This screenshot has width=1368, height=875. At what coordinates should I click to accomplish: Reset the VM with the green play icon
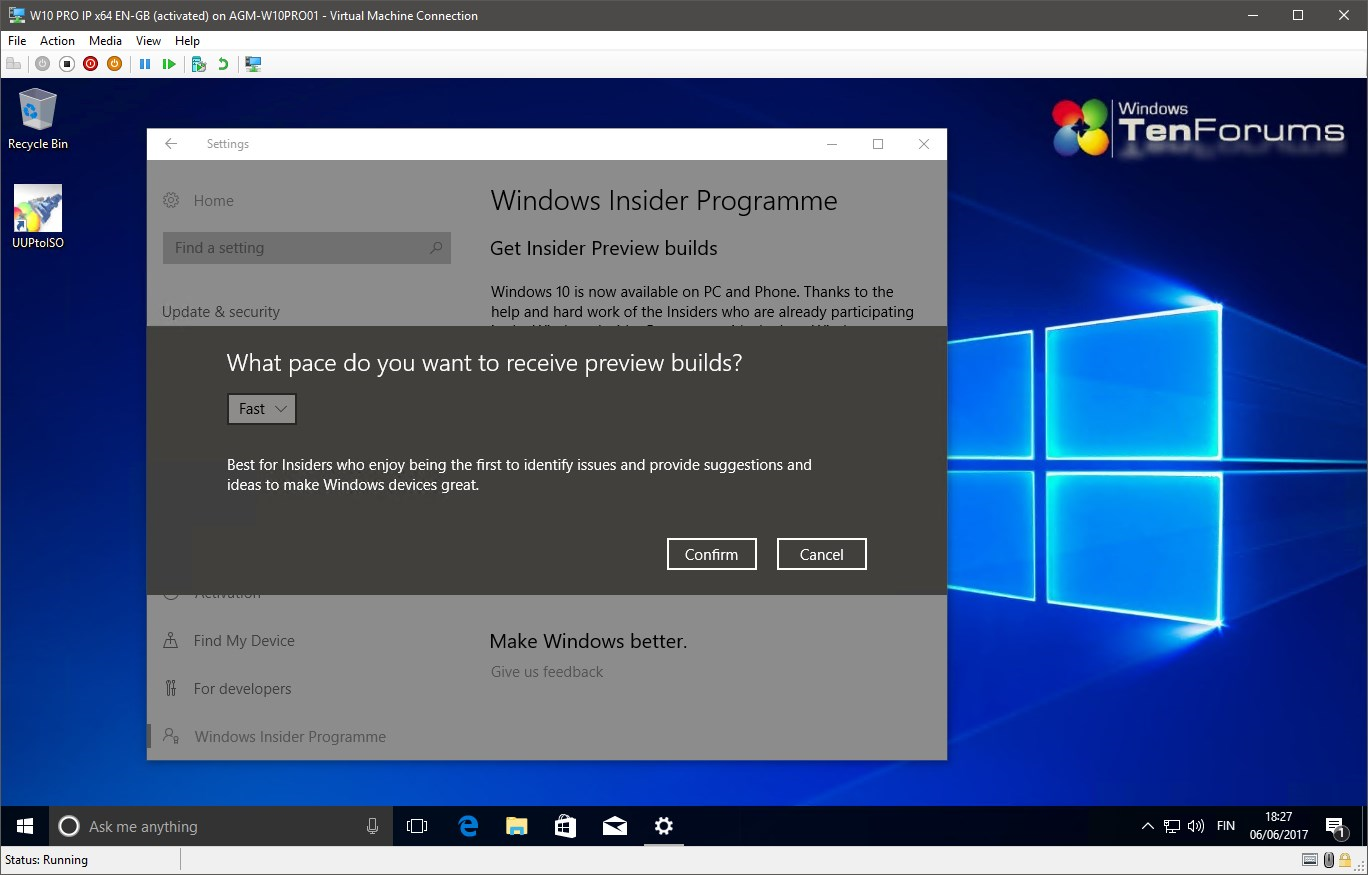[169, 64]
